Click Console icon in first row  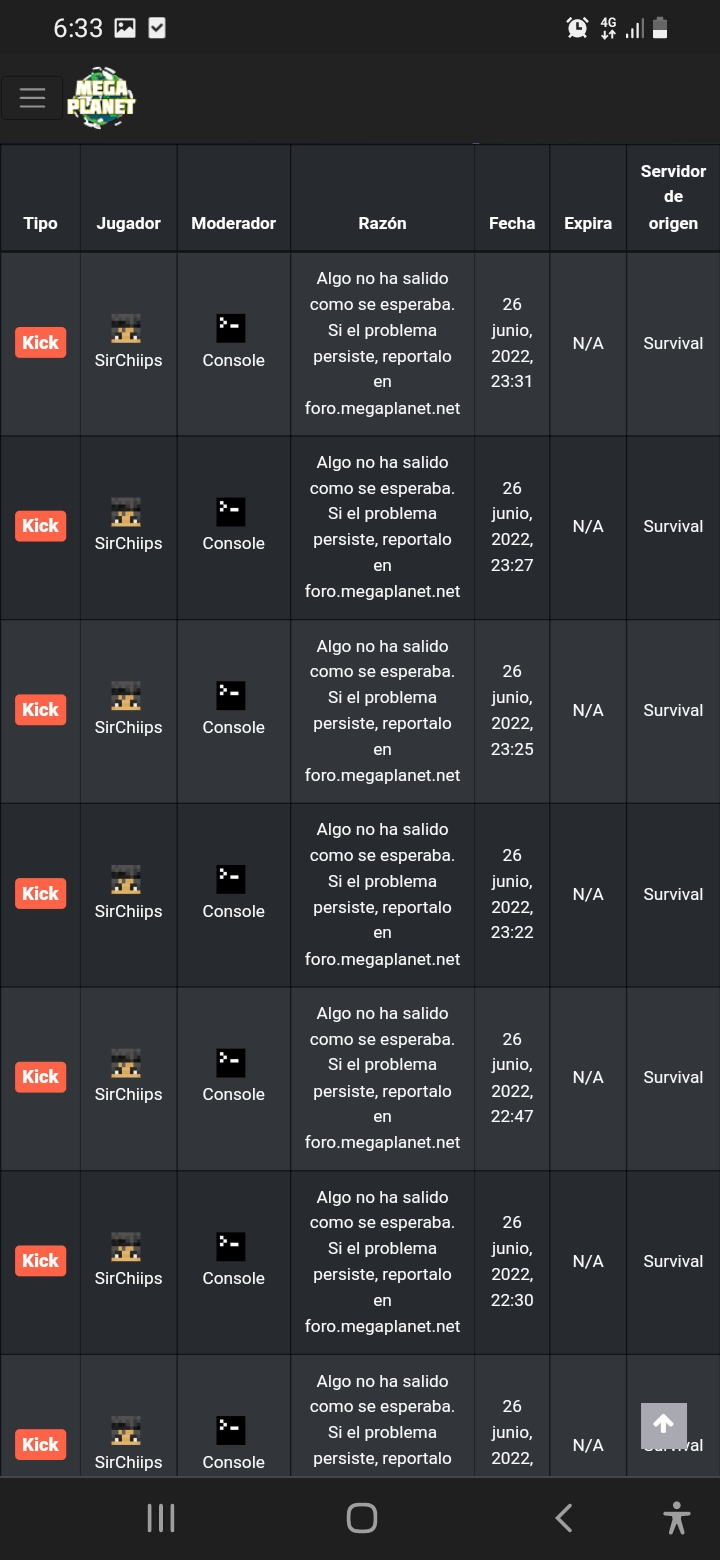click(231, 328)
